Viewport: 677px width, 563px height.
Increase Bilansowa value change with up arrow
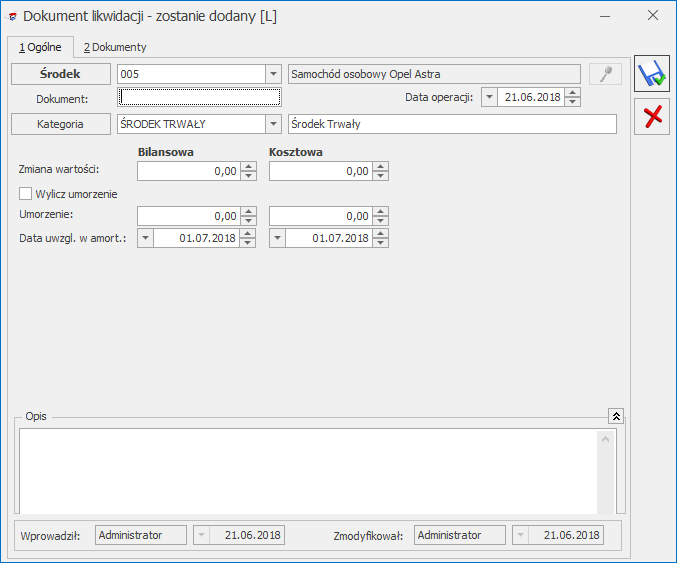click(249, 167)
